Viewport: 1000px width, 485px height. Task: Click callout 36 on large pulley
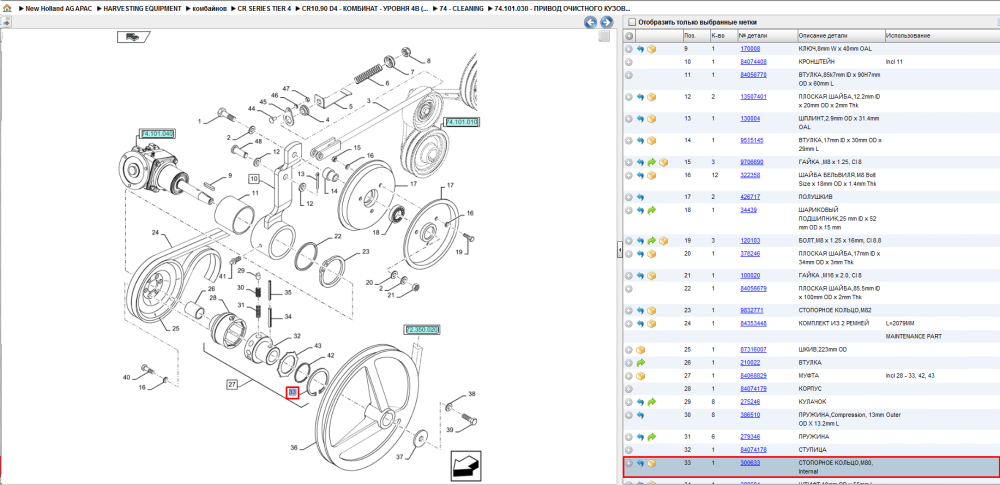(x=294, y=448)
